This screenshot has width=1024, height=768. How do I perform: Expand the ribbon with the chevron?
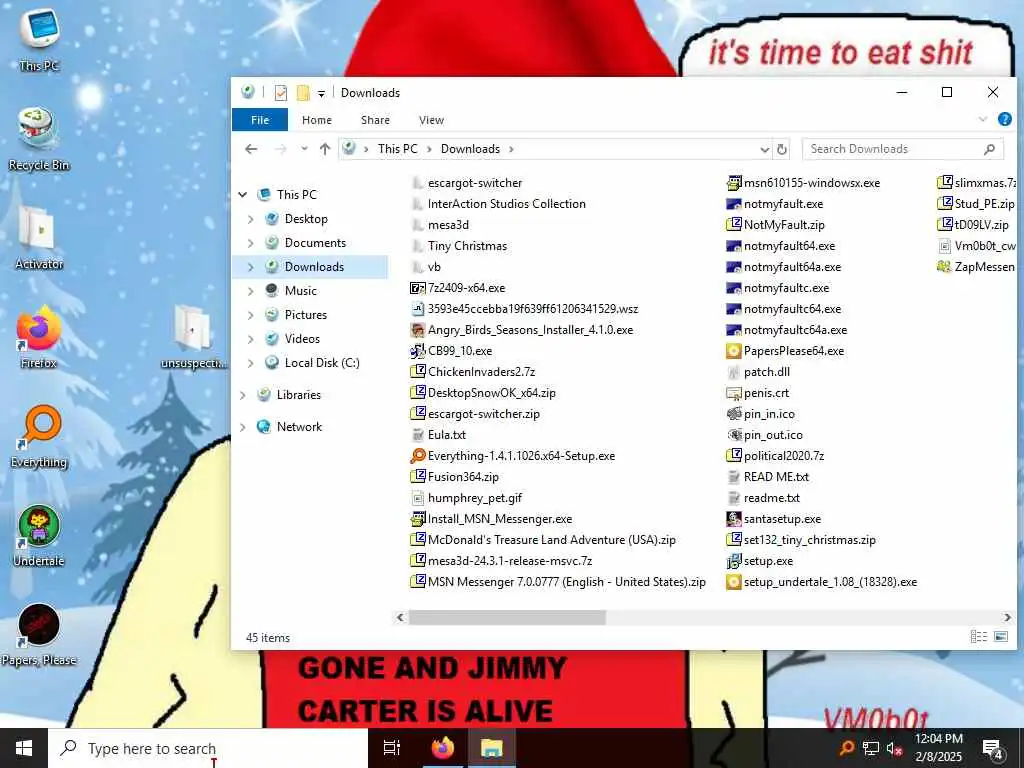click(x=983, y=120)
